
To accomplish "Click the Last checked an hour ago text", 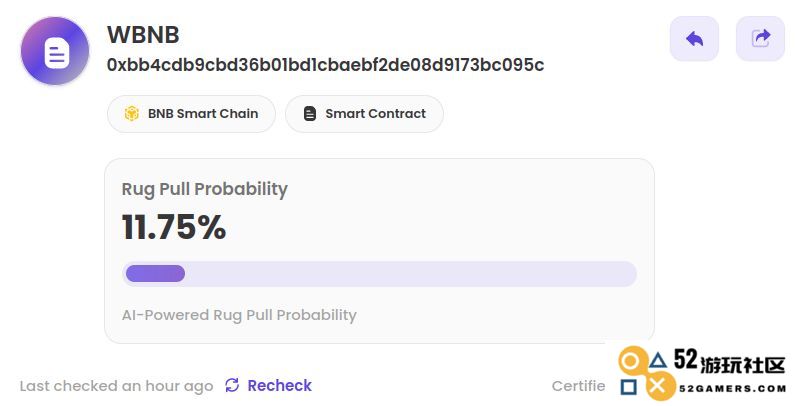I will point(116,386).
